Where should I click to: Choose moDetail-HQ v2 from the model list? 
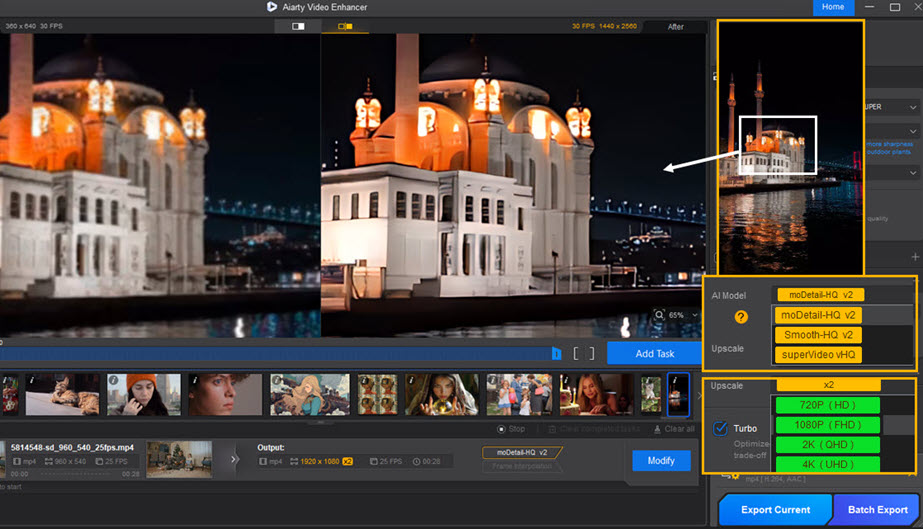tap(817, 315)
